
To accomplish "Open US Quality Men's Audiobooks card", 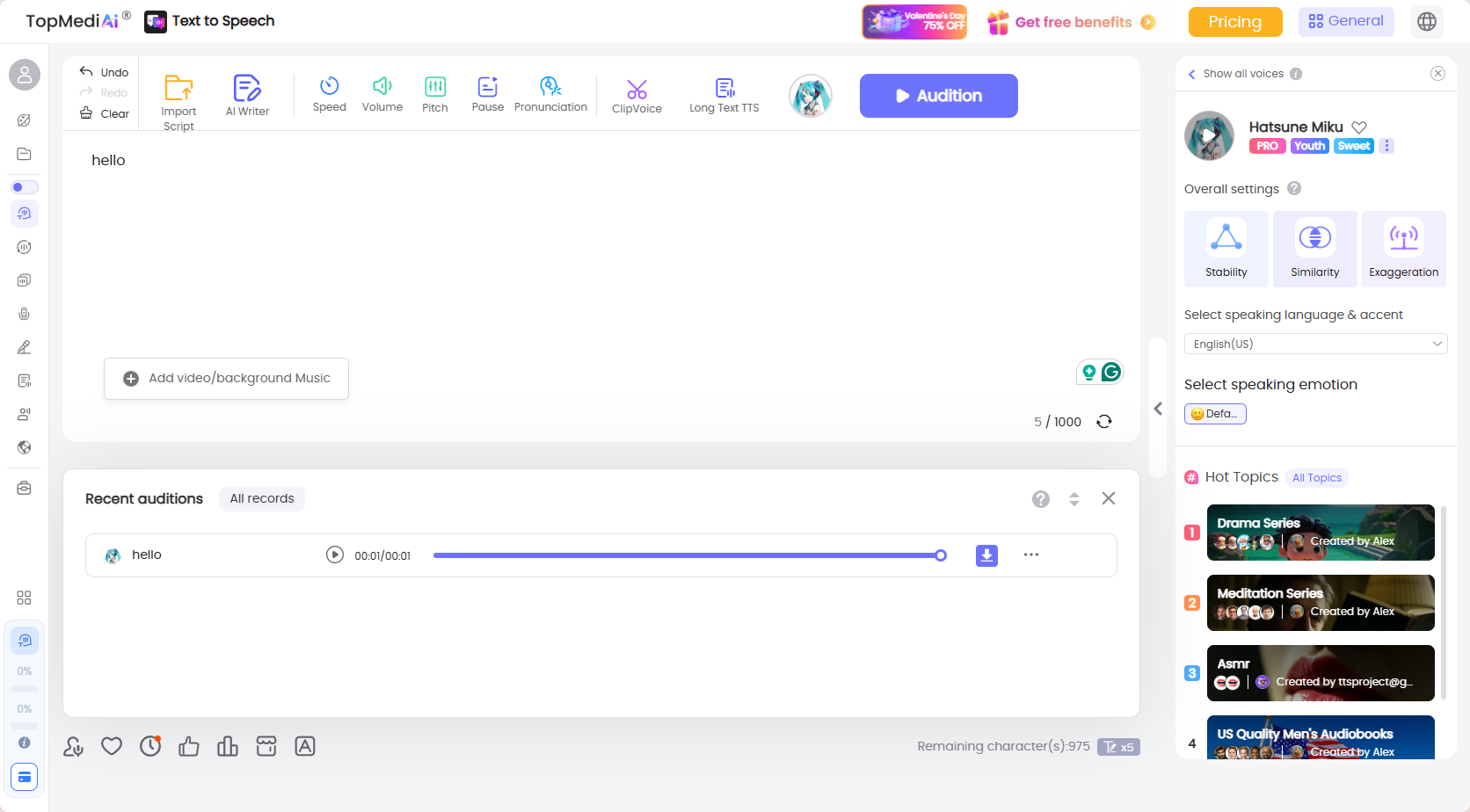I will tap(1321, 737).
